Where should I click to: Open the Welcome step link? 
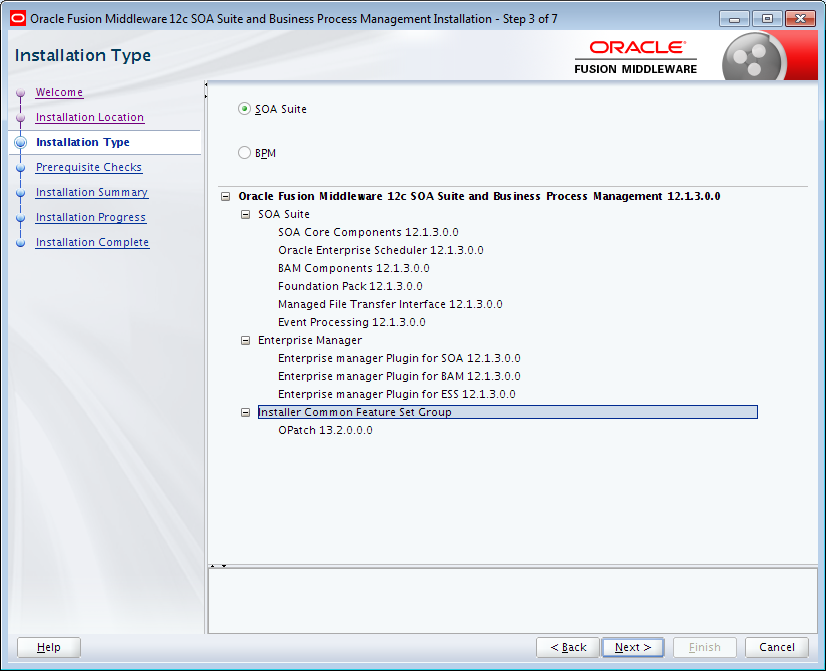59,92
